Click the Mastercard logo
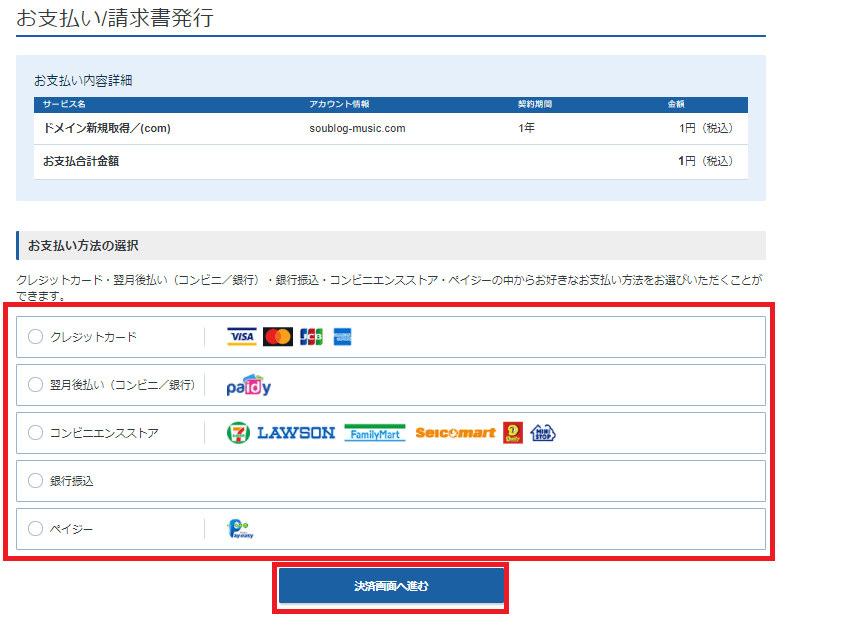The image size is (843, 629). (277, 337)
